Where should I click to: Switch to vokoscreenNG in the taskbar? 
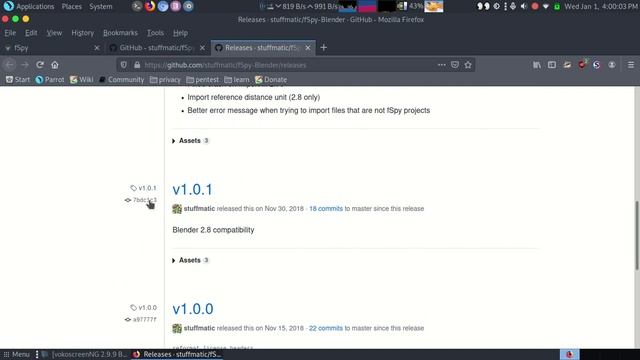click(x=85, y=354)
